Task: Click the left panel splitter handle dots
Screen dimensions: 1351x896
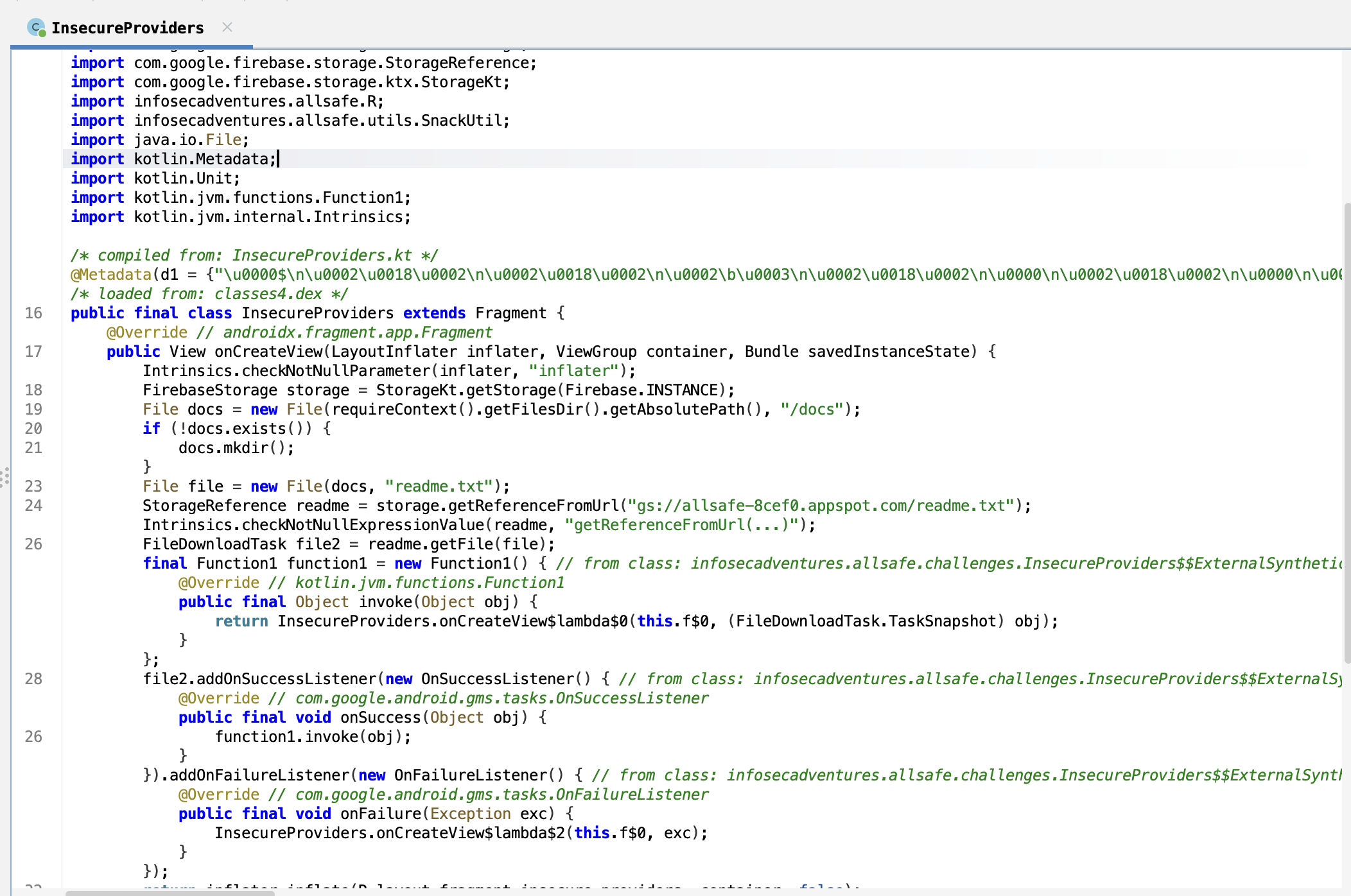Action: click(5, 477)
